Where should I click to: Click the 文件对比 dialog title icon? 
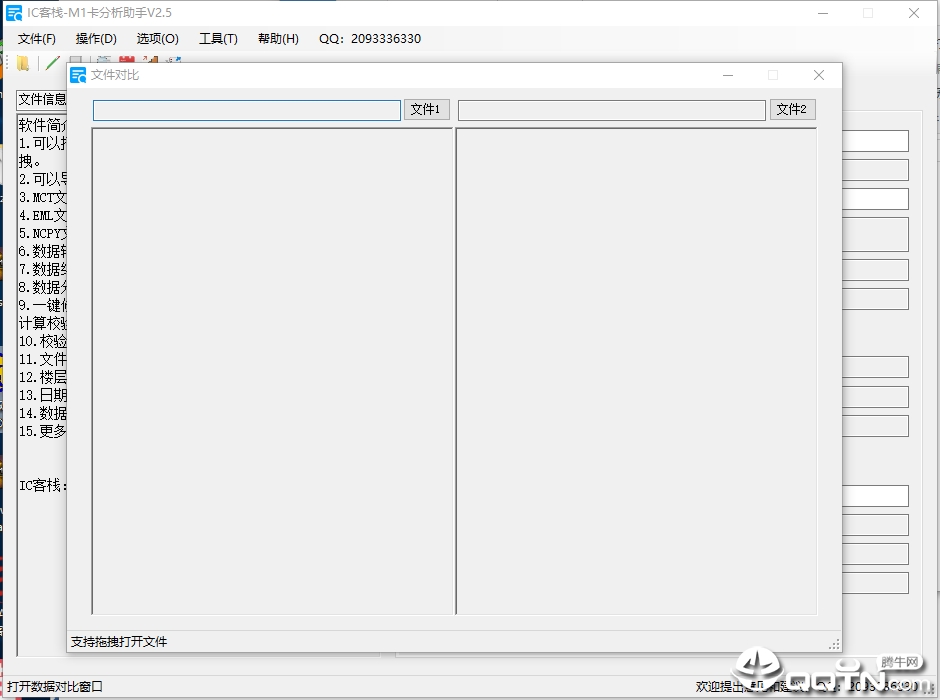(79, 75)
